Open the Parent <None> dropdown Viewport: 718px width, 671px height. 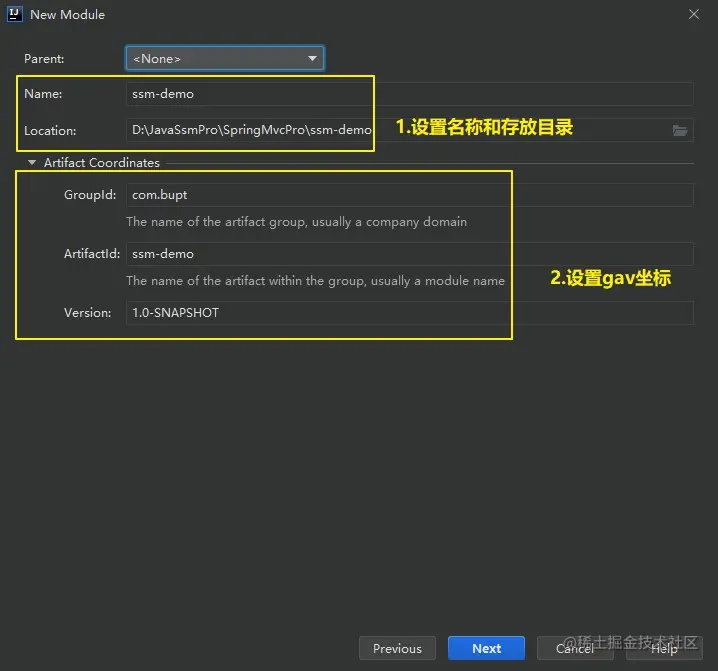[x=224, y=59]
